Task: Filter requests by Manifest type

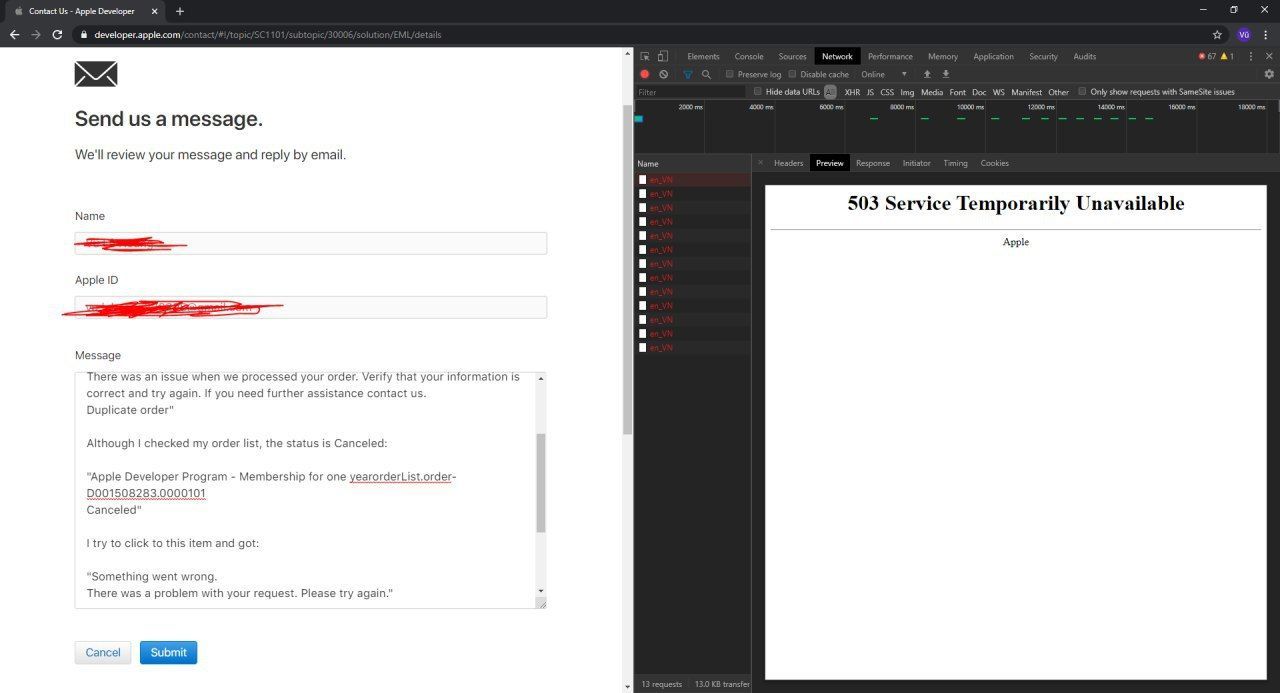Action: click(x=1026, y=92)
